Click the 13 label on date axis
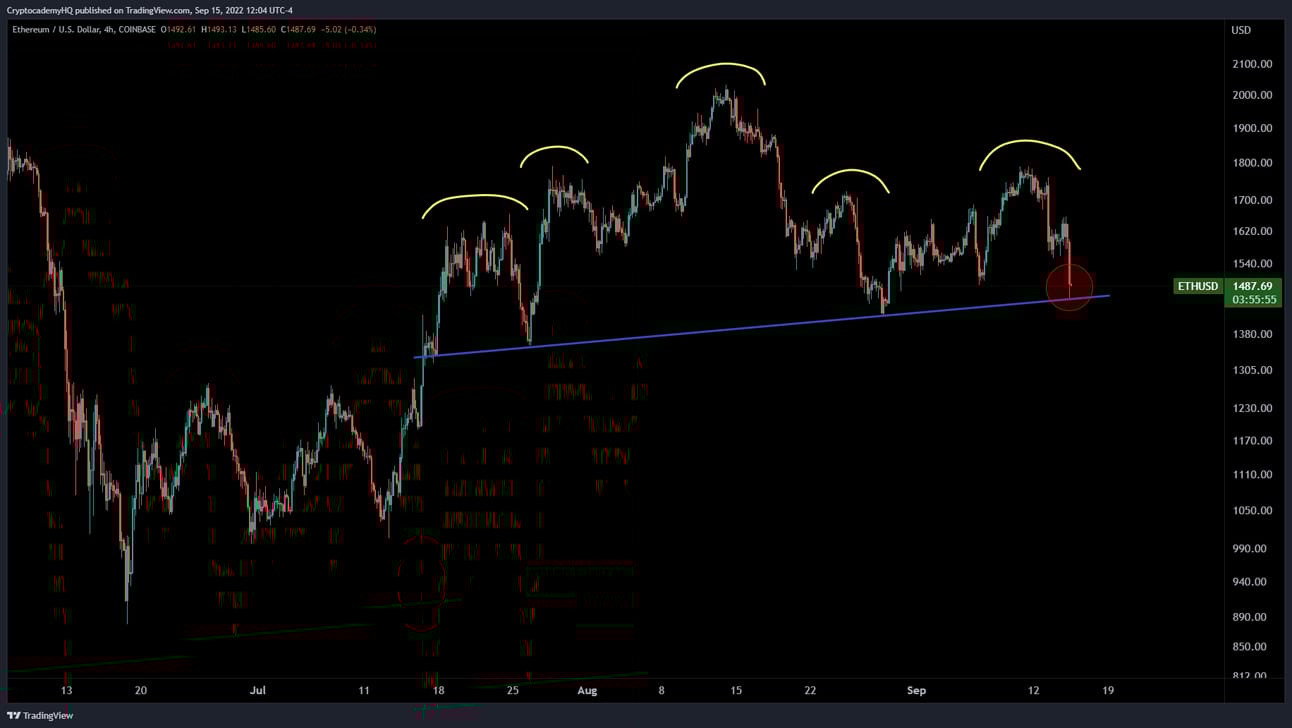 [x=66, y=690]
